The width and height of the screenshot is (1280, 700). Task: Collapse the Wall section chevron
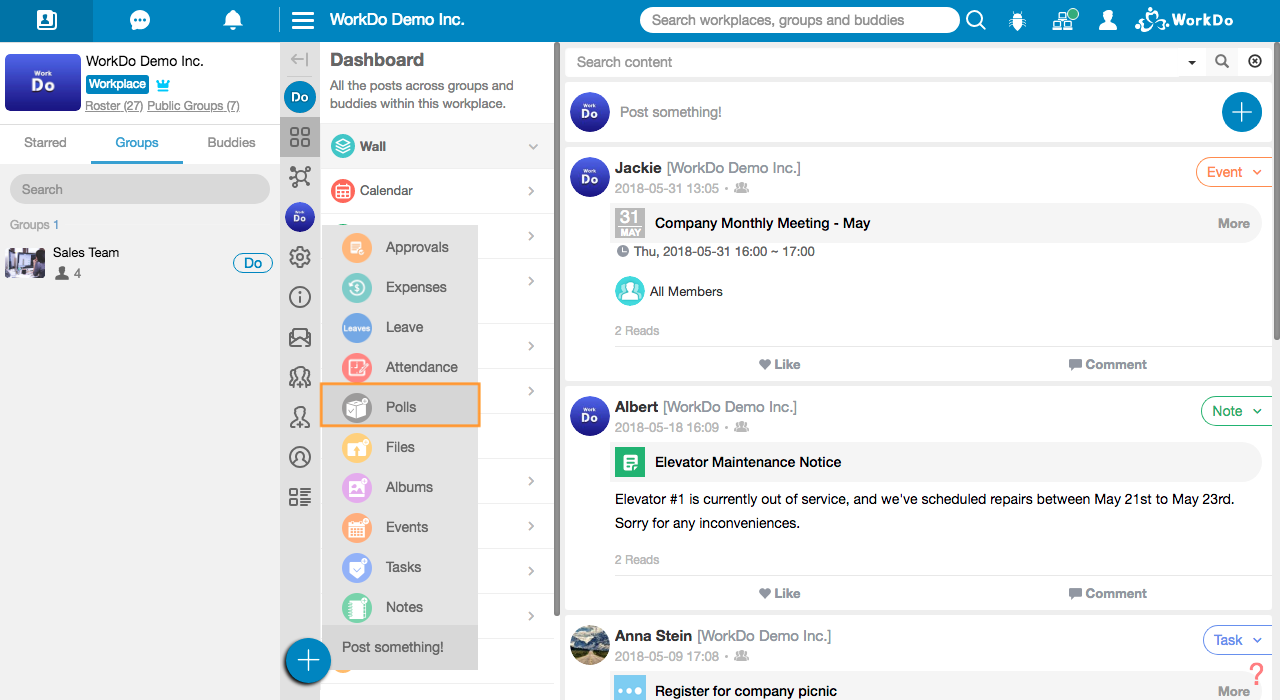pos(533,147)
